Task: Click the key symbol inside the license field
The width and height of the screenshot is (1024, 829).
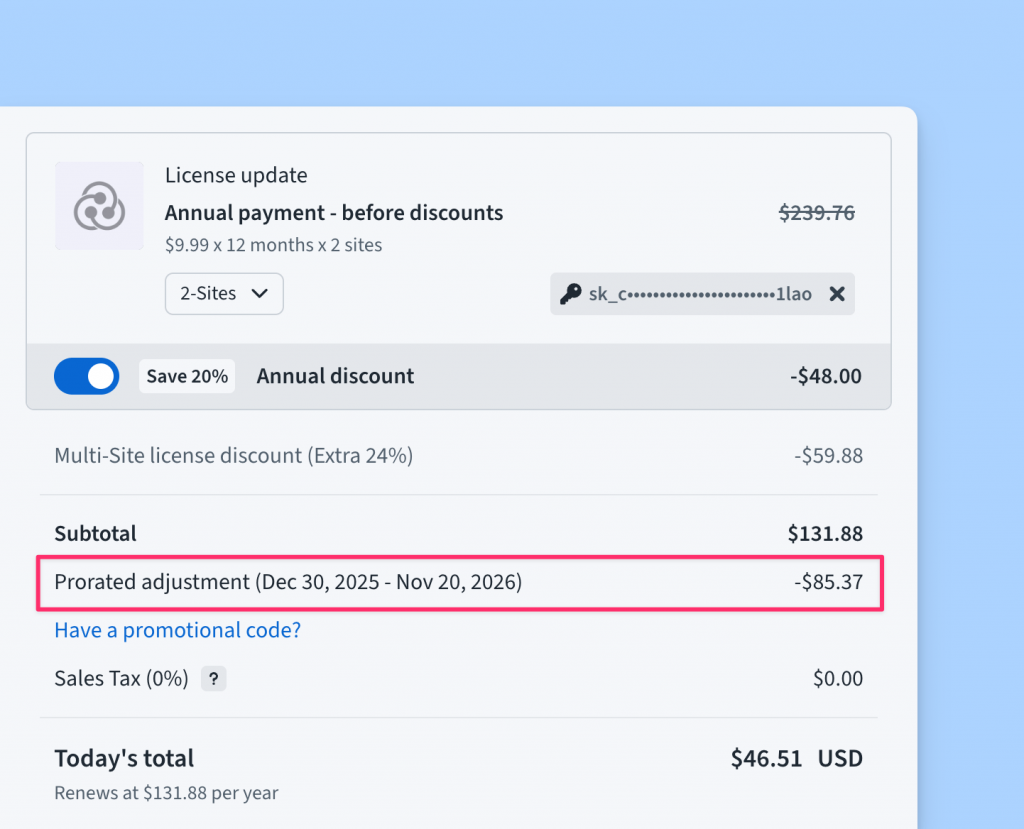Action: (570, 293)
